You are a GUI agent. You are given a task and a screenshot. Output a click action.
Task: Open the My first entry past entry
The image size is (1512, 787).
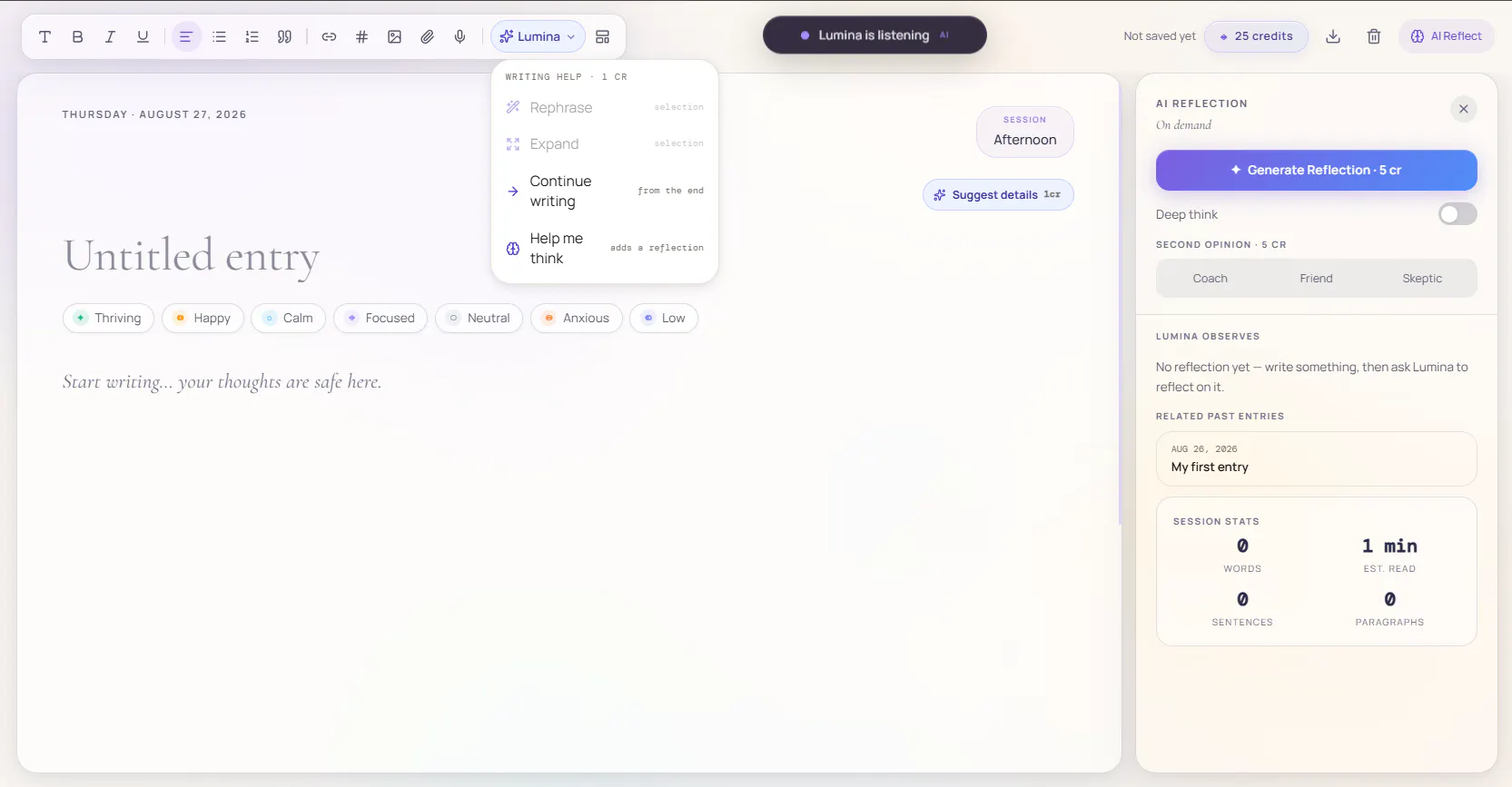point(1316,459)
